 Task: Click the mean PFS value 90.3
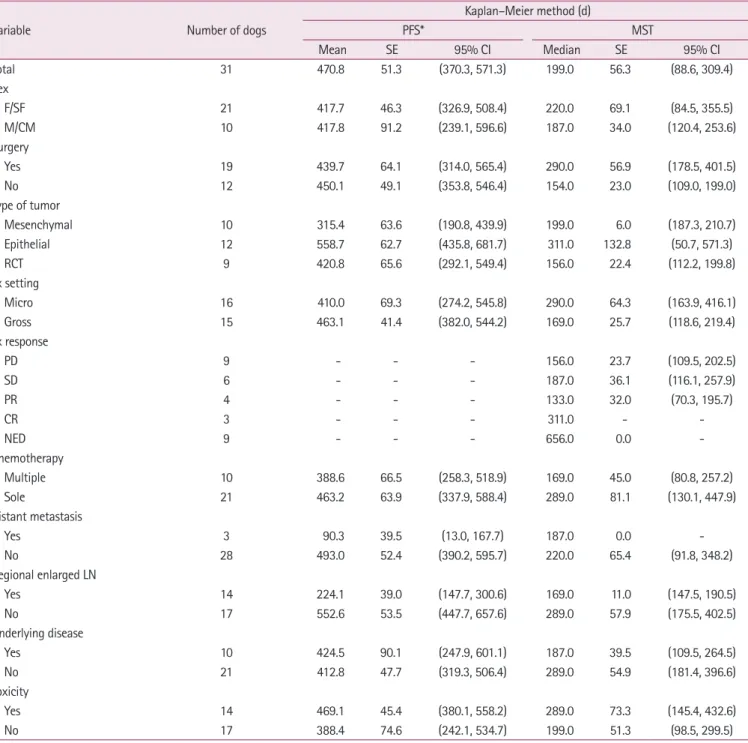coord(333,536)
